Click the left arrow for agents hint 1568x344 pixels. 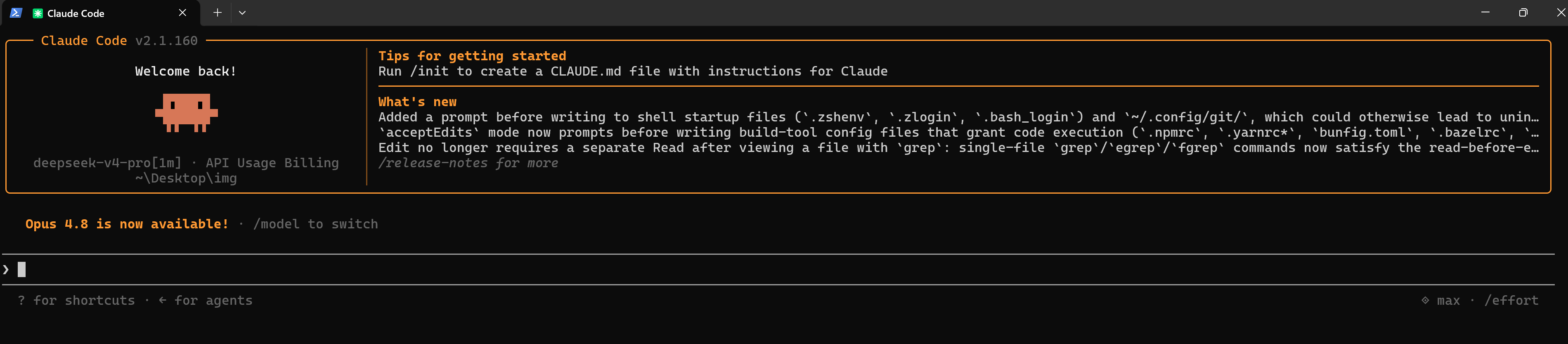click(205, 301)
